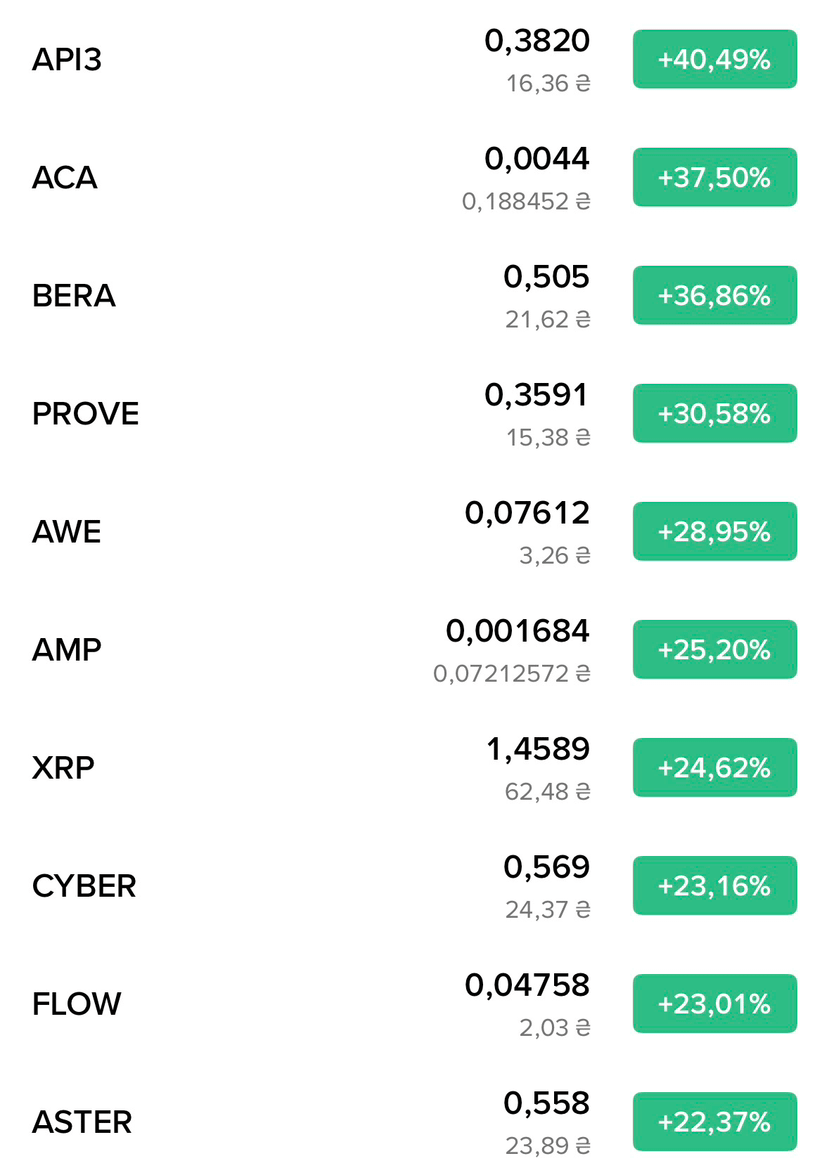Open the API3 coin row

pos(414,59)
